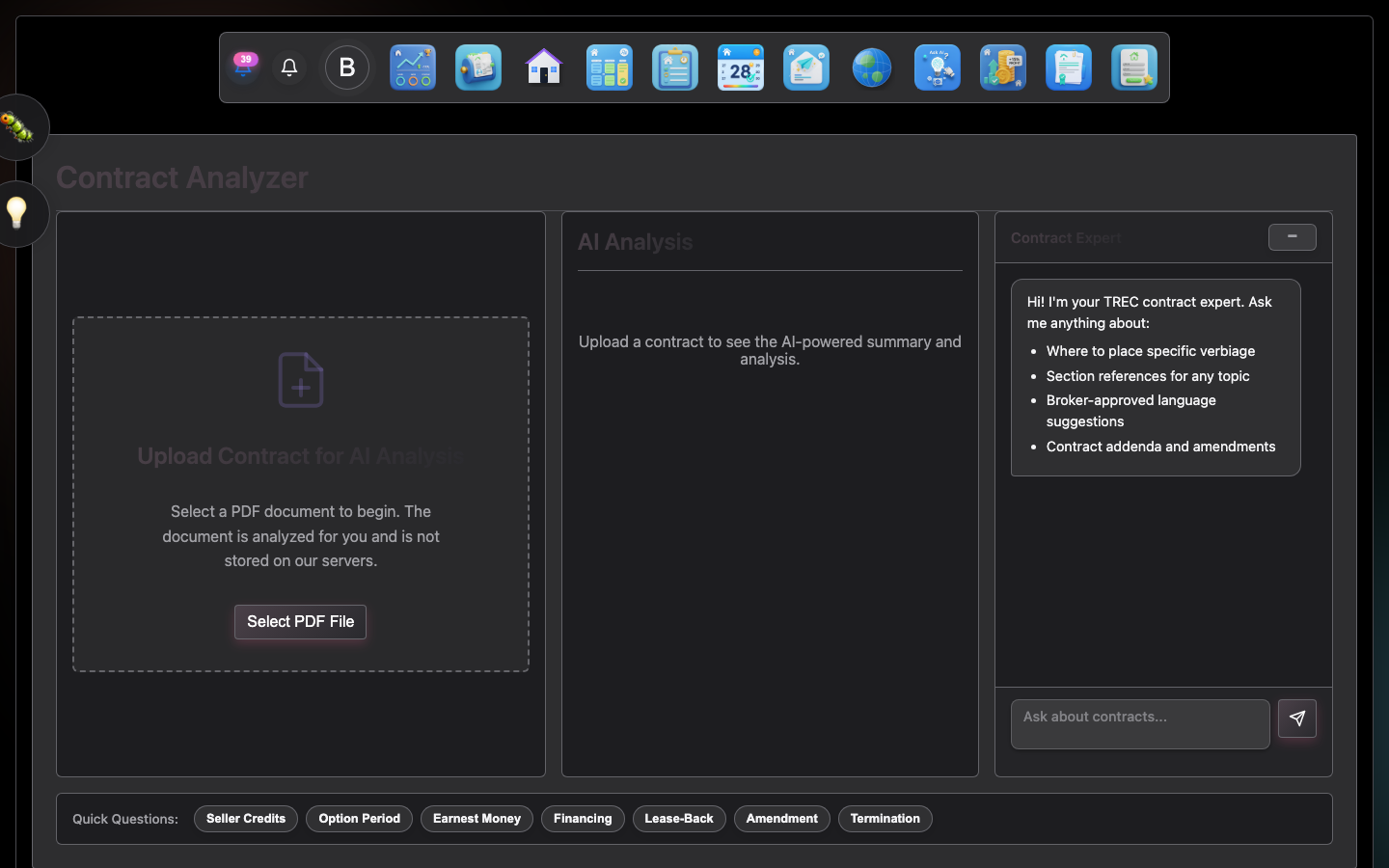Send a message with the paper plane button
1389x868 pixels.
[1296, 719]
